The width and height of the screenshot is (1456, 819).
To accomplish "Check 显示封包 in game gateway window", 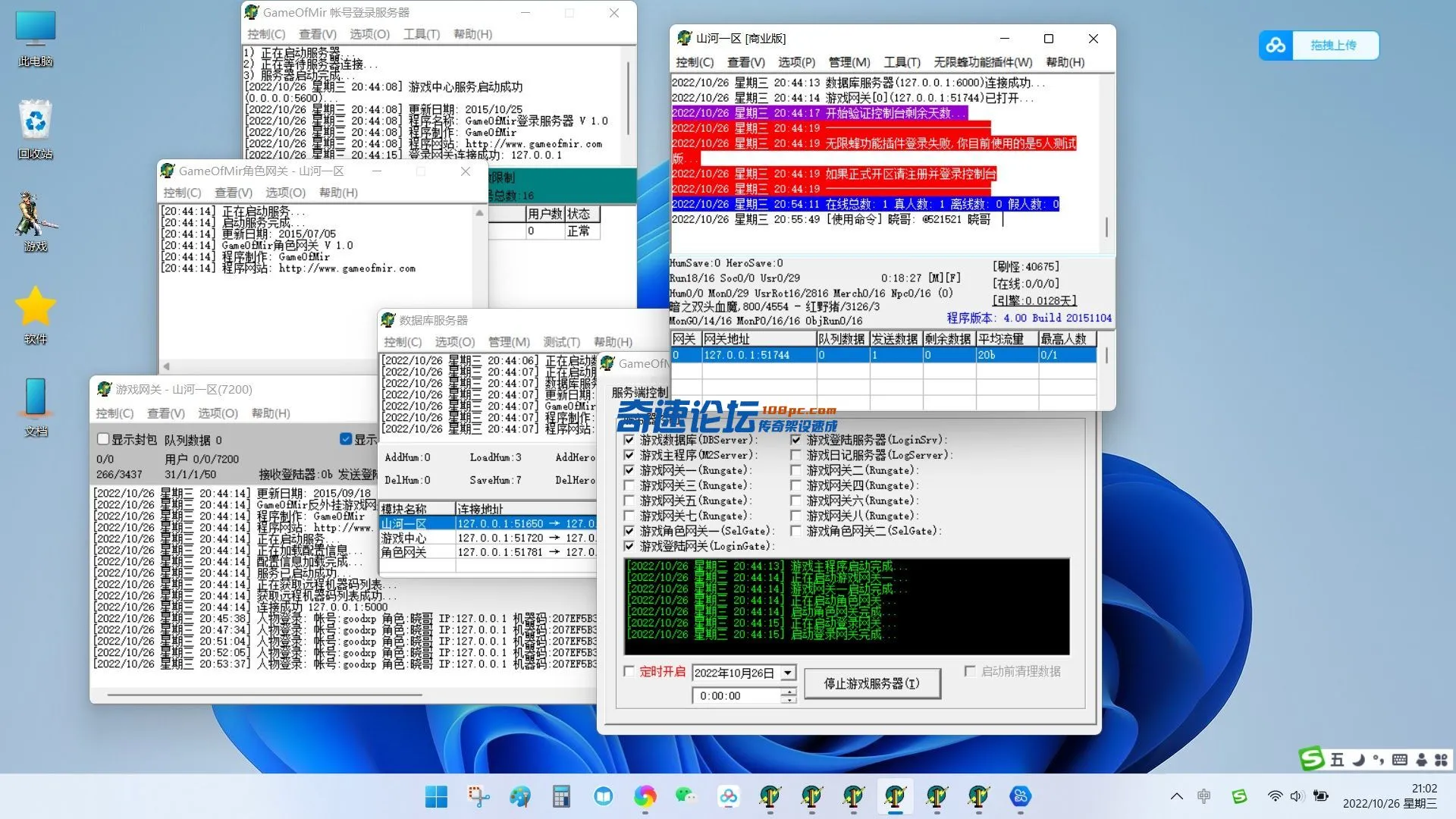I will pyautogui.click(x=103, y=439).
